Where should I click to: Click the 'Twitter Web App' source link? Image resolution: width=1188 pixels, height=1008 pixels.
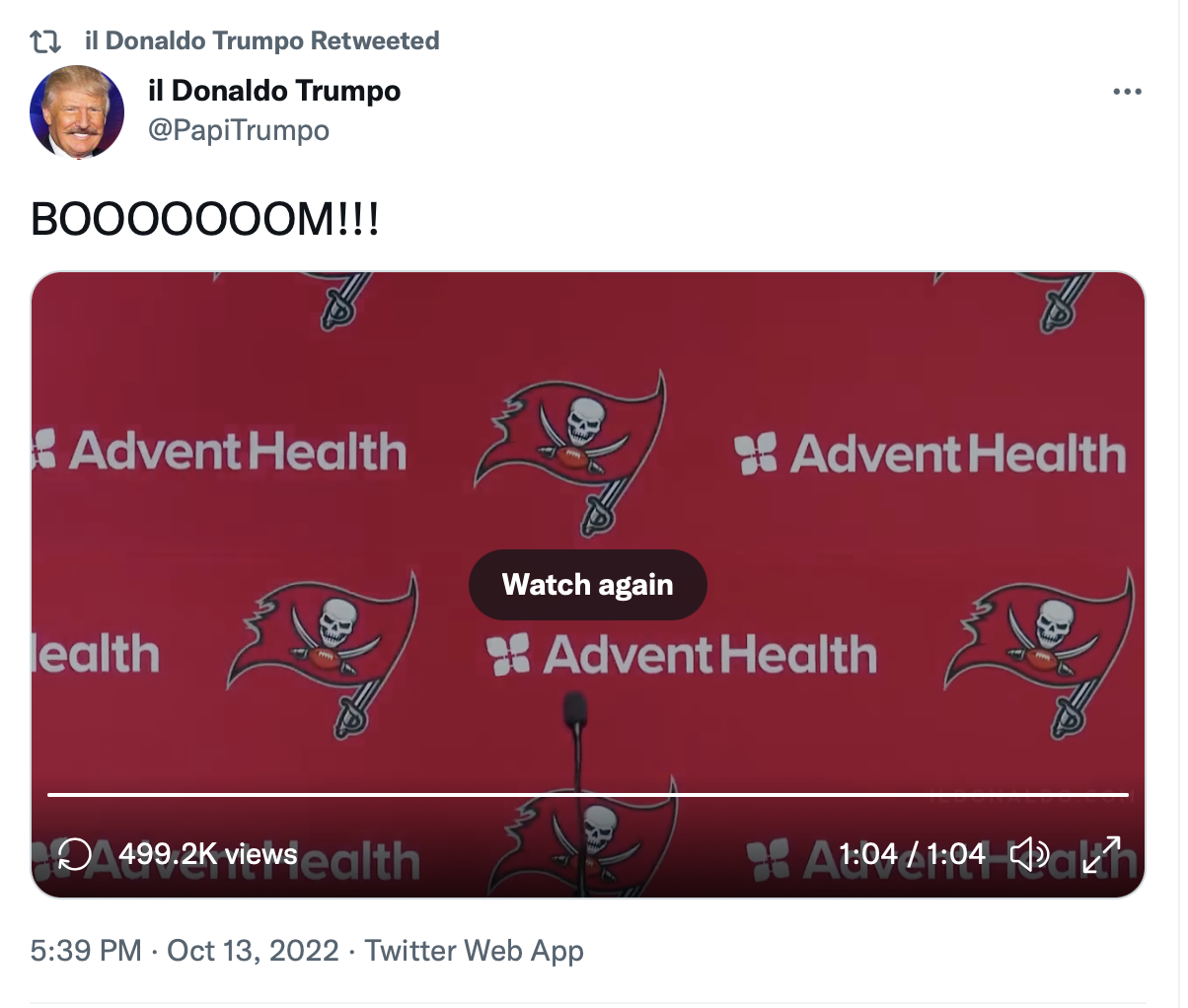tap(475, 951)
